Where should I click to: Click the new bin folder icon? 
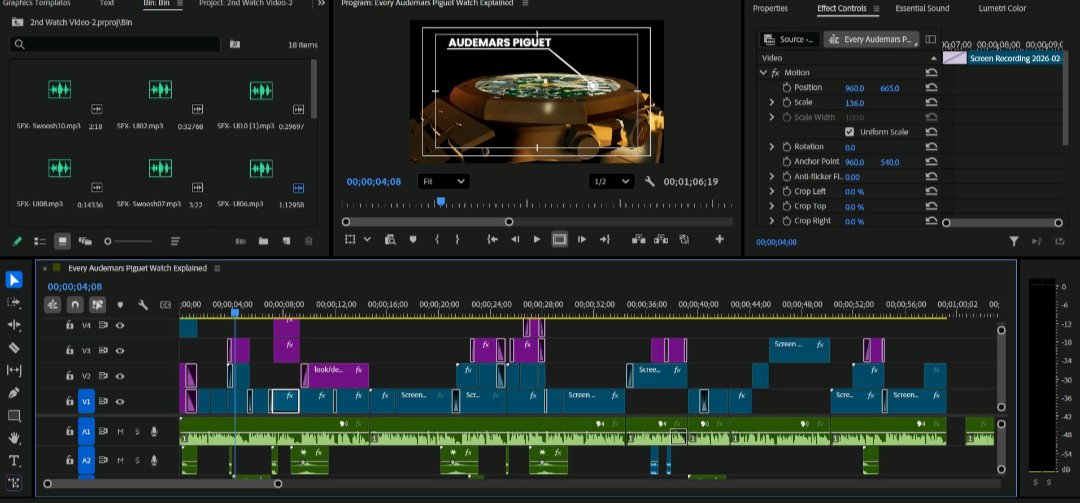tap(263, 241)
